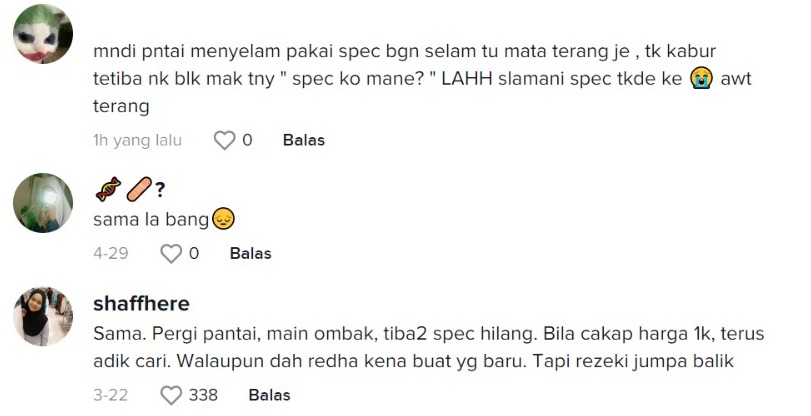Click the 4-29 date stamp
Screen dimensions: 811x416
pos(111,254)
